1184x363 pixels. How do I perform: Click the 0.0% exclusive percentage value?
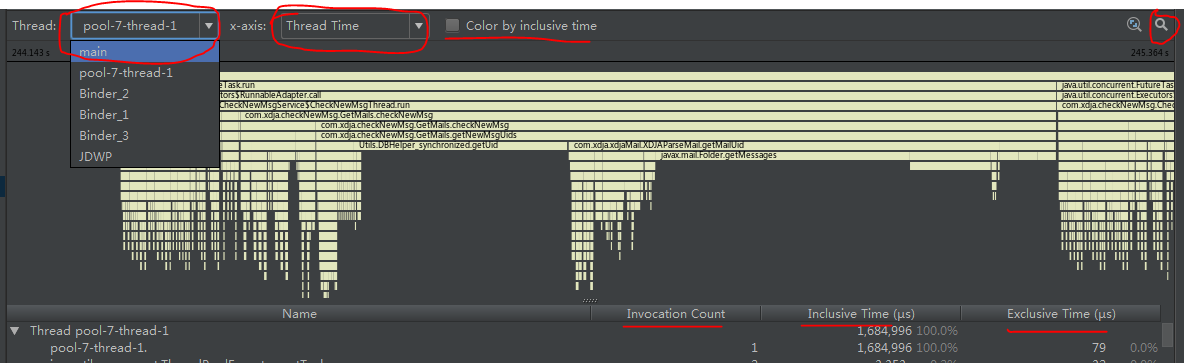coord(1143,348)
